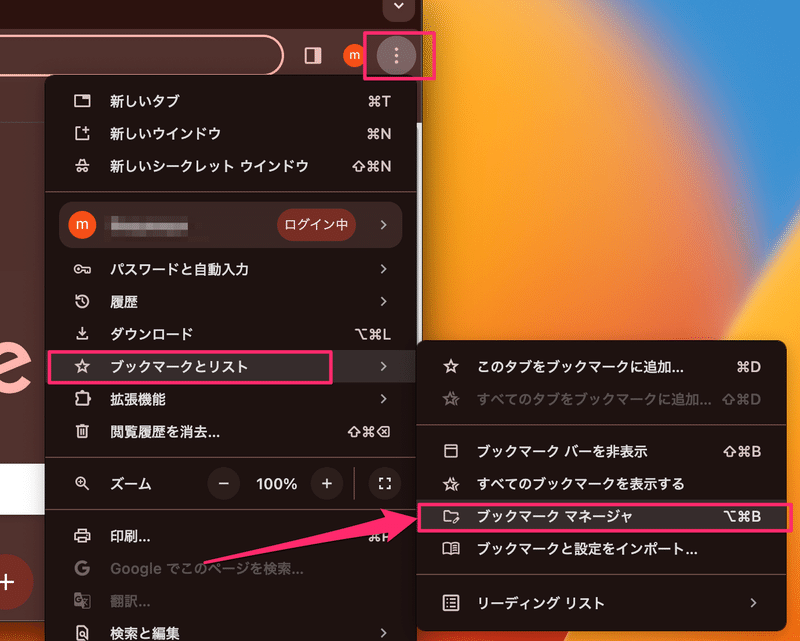Choose Google でこのページを検索...
The width and height of the screenshot is (800, 641).
coord(231,569)
